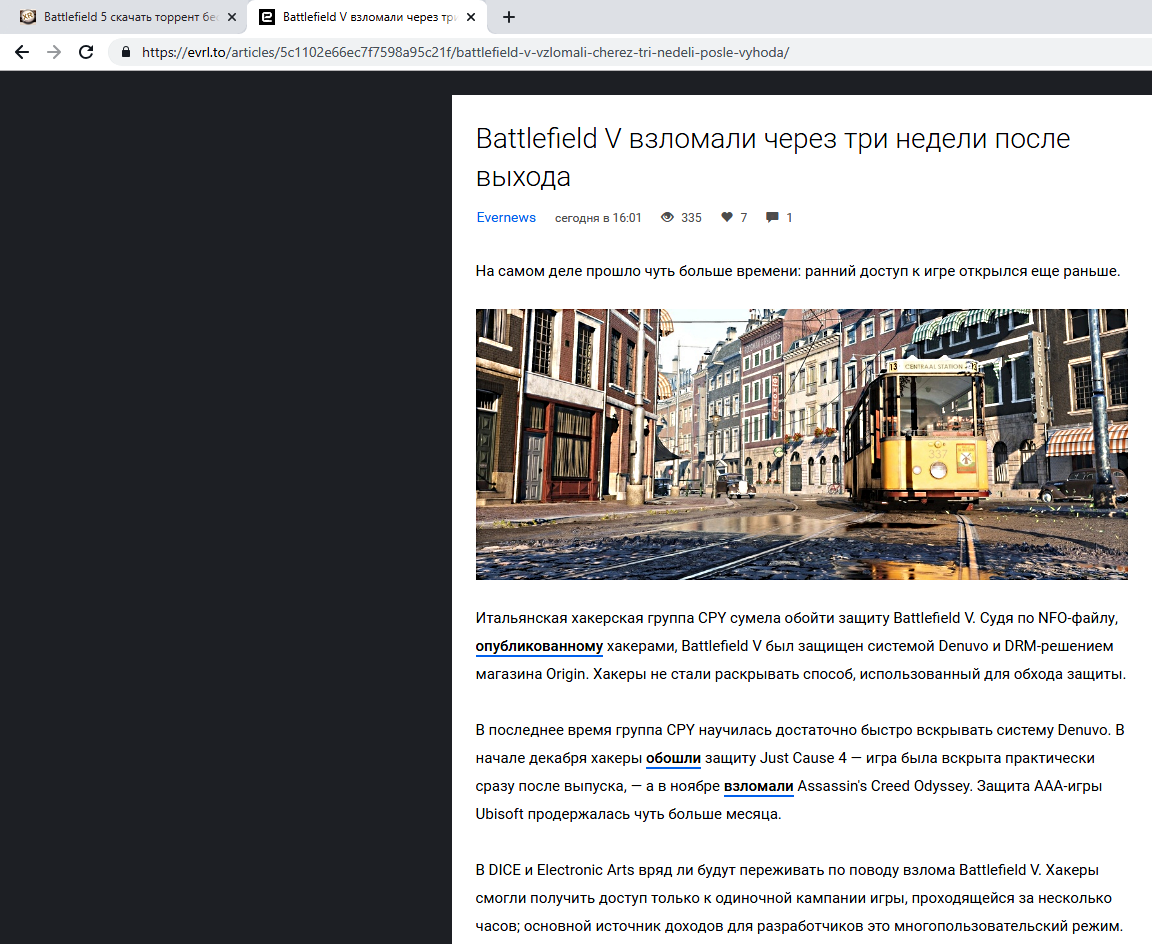1152x944 pixels.
Task: Close the Battlefield 5 скачать торрент tab
Action: click(232, 17)
